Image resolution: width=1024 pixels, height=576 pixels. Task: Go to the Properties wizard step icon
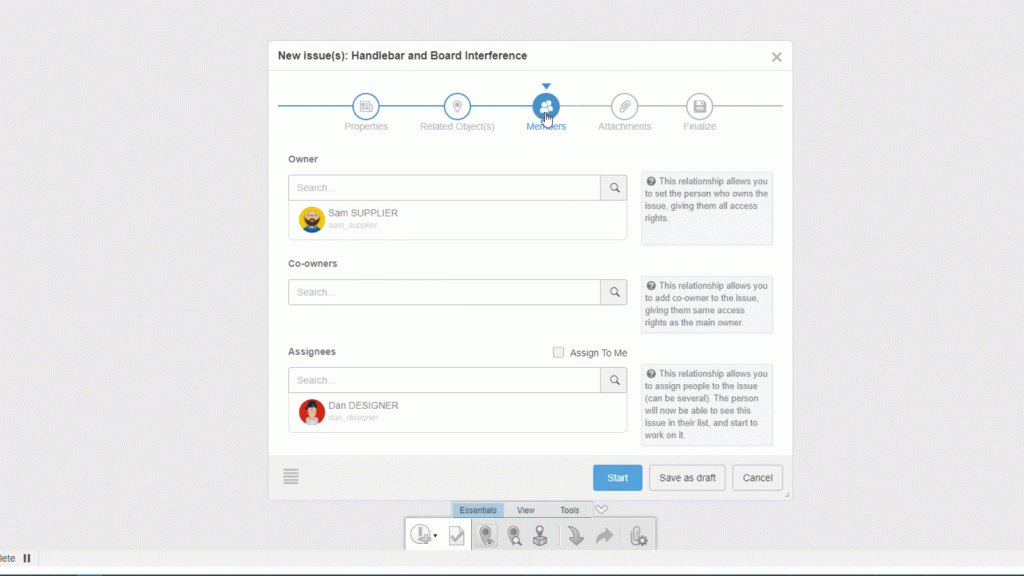pyautogui.click(x=366, y=106)
